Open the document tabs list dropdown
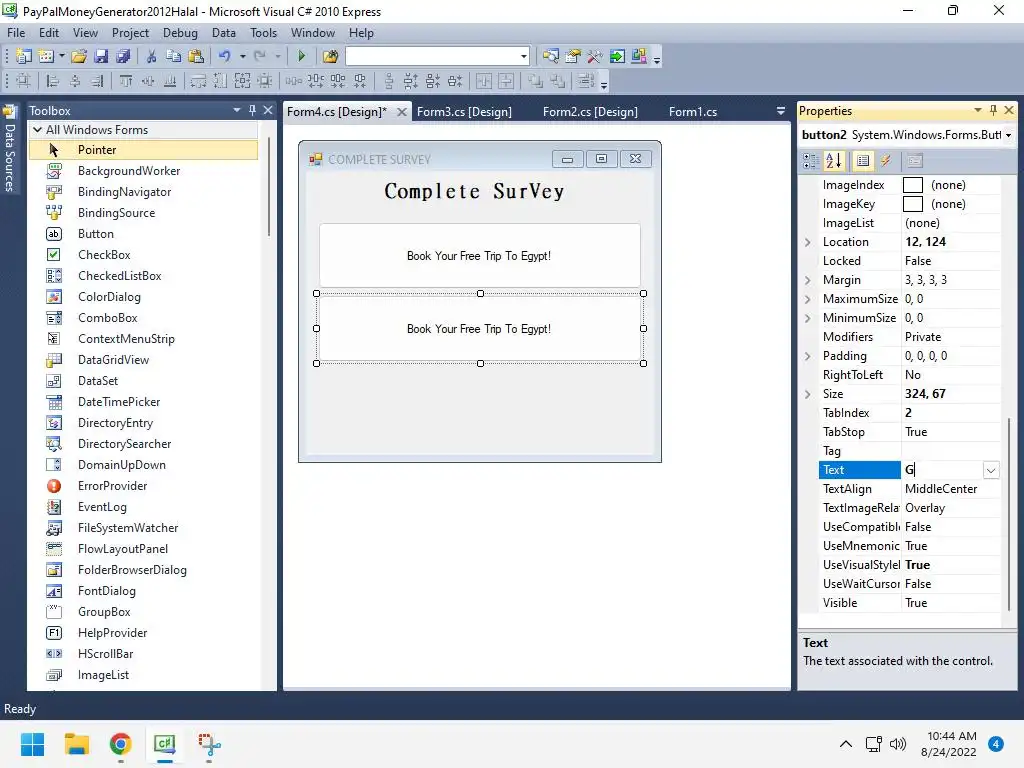 tap(780, 112)
